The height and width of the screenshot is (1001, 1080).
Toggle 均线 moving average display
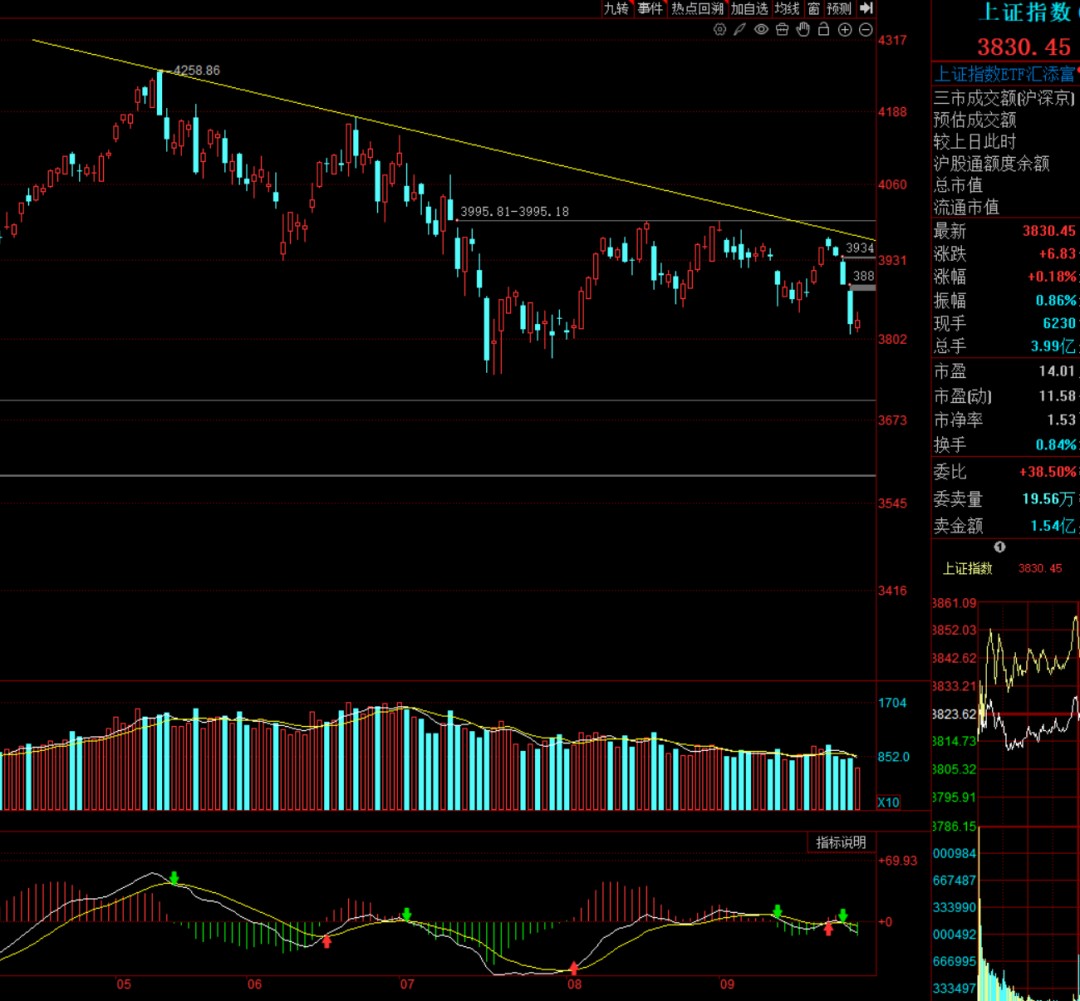click(787, 8)
